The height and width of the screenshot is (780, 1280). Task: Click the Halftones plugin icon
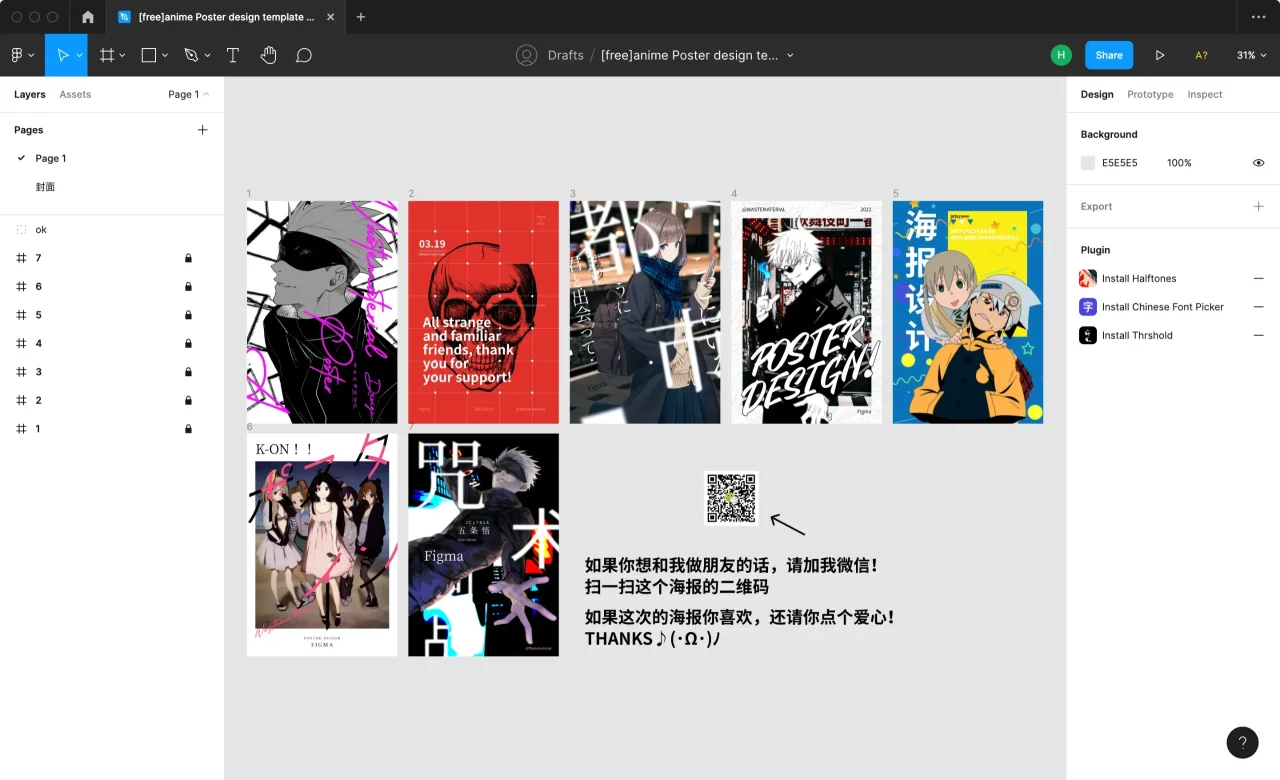pyautogui.click(x=1088, y=278)
